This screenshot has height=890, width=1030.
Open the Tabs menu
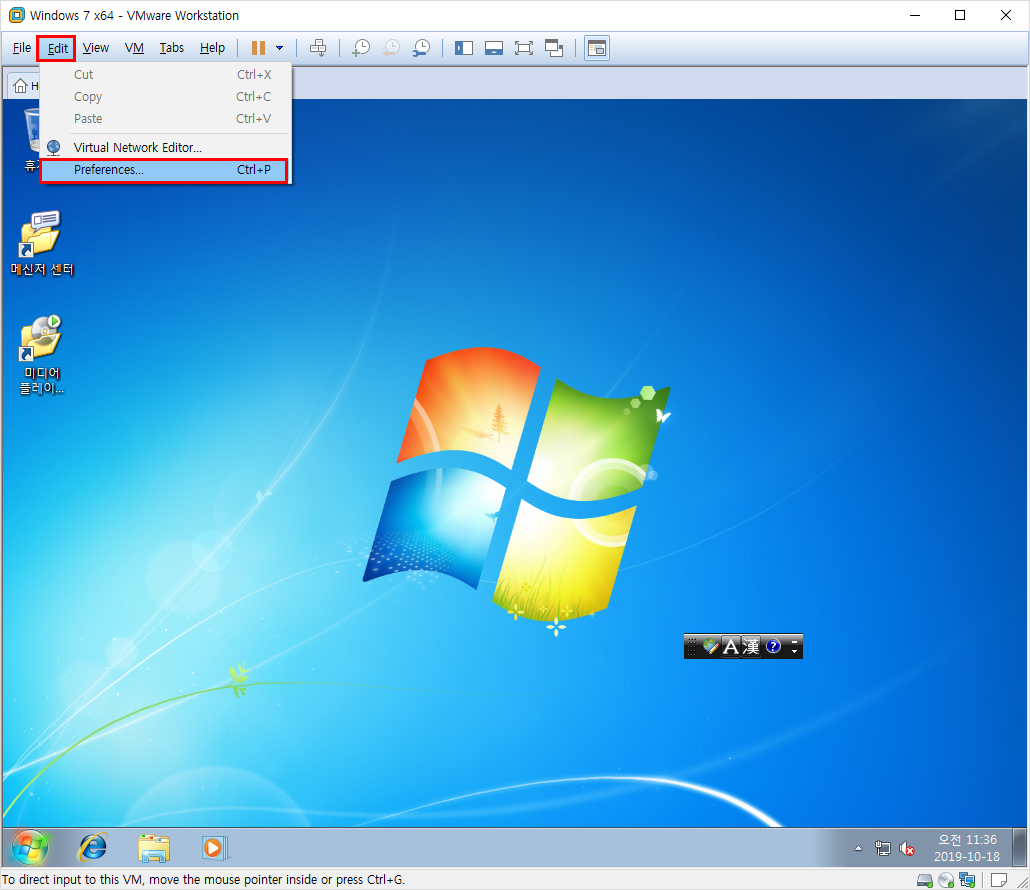[171, 48]
